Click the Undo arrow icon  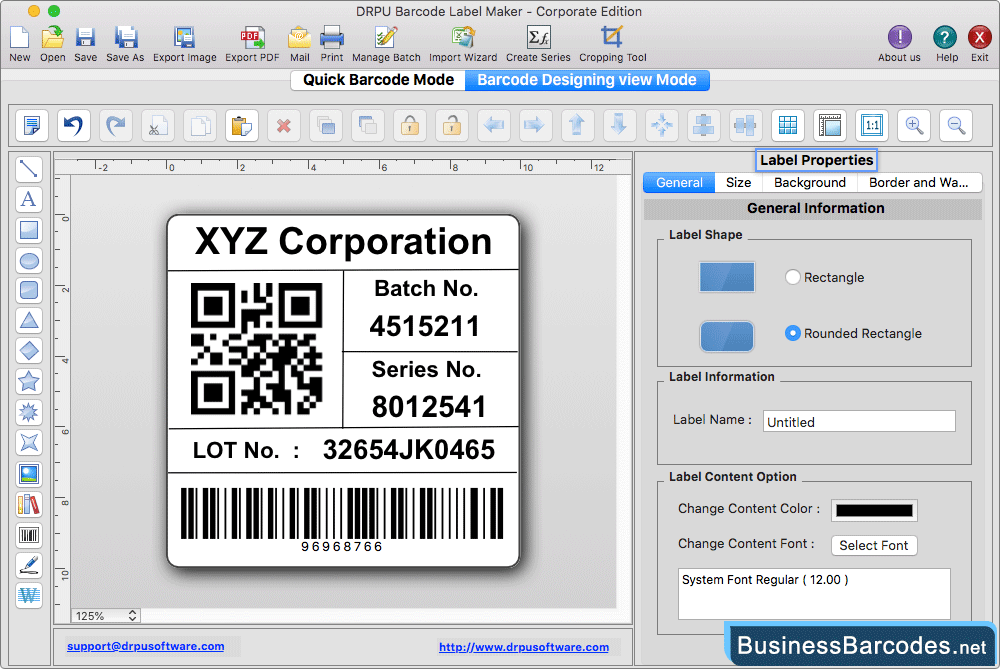(x=73, y=125)
